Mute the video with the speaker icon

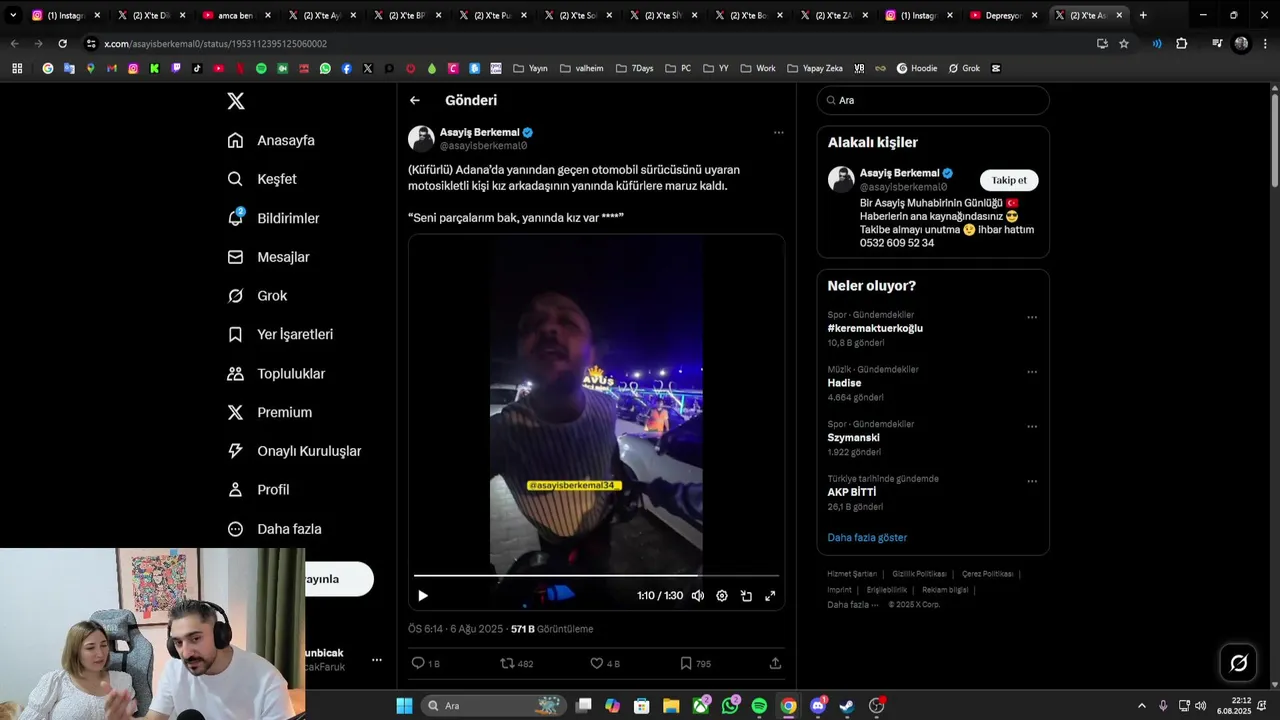pos(698,596)
